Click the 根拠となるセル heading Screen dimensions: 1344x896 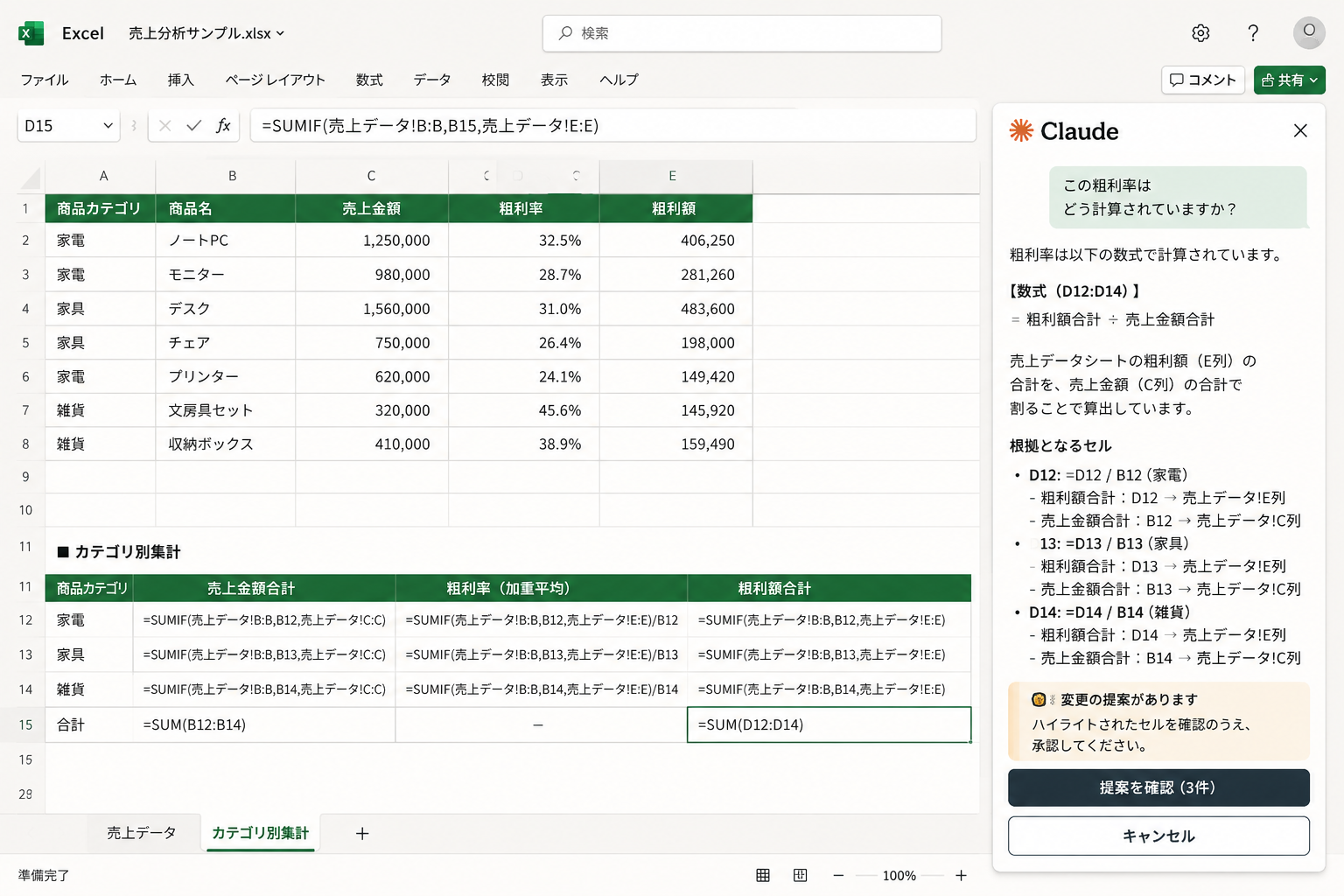(x=1060, y=446)
